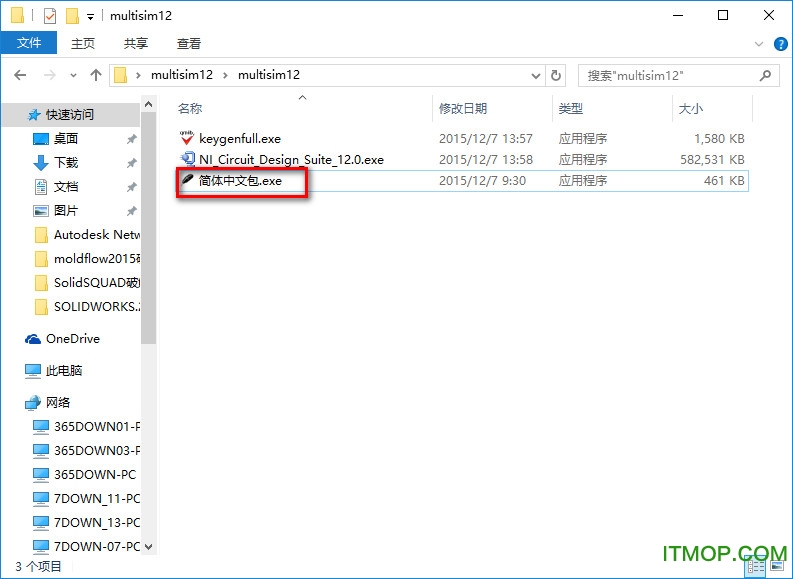This screenshot has width=793, height=579.
Task: Click the refresh button beside address bar
Action: click(x=556, y=75)
